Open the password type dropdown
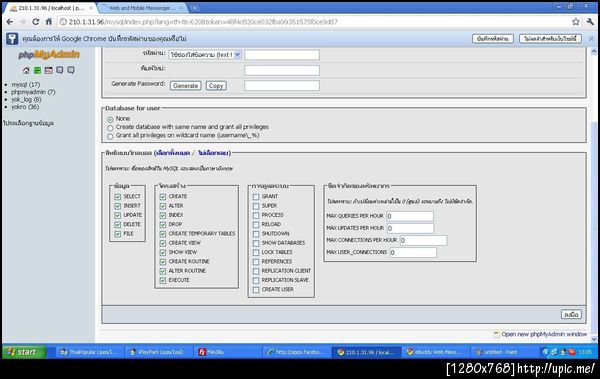 [205, 55]
